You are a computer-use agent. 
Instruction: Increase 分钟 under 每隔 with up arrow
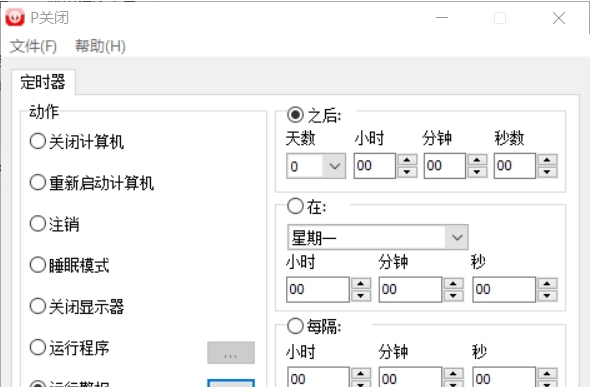pos(453,373)
